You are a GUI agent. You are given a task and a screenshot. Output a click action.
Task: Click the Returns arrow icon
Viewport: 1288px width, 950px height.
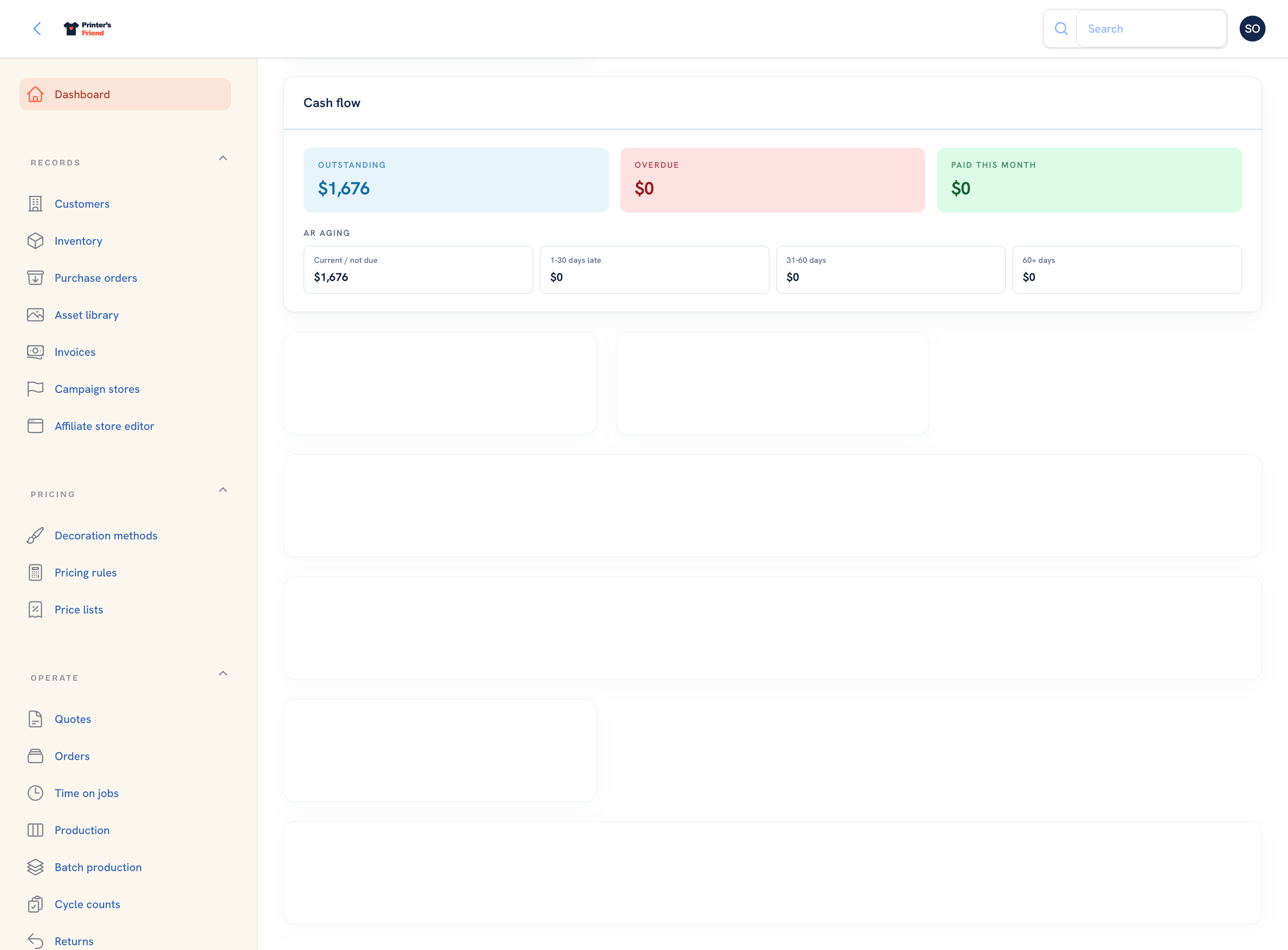(36, 941)
